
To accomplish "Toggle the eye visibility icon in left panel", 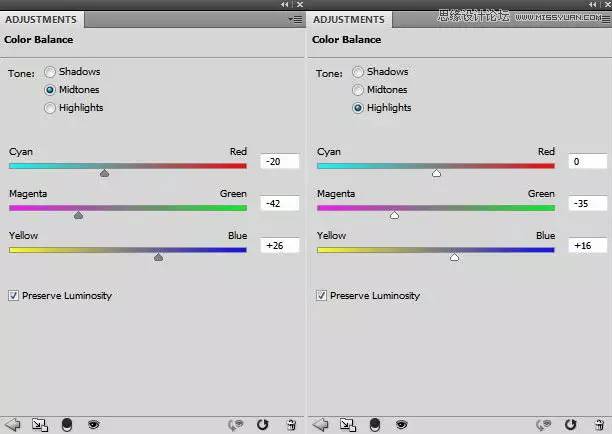I will click(x=94, y=424).
